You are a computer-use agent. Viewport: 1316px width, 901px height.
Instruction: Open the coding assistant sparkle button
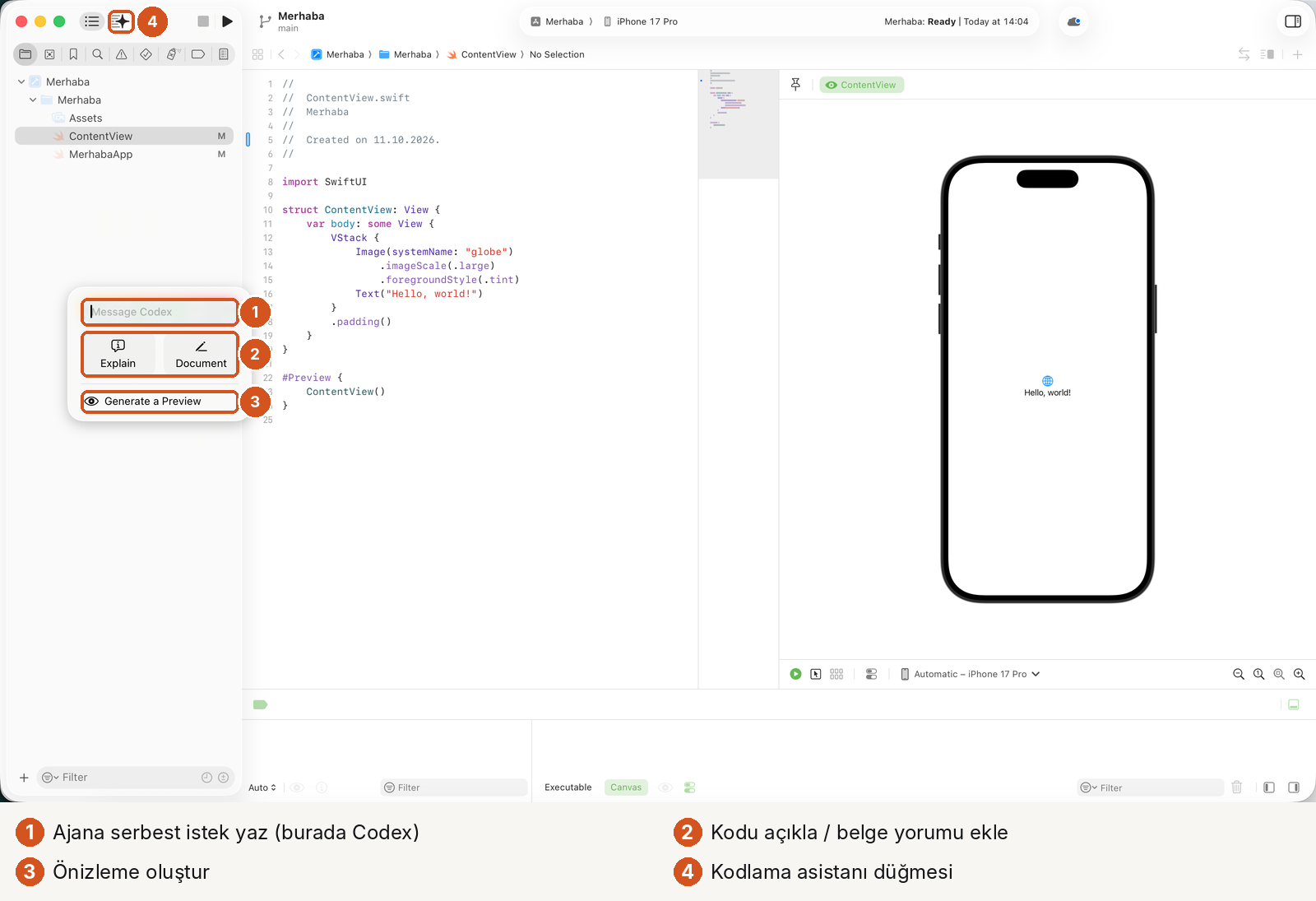coord(121,21)
